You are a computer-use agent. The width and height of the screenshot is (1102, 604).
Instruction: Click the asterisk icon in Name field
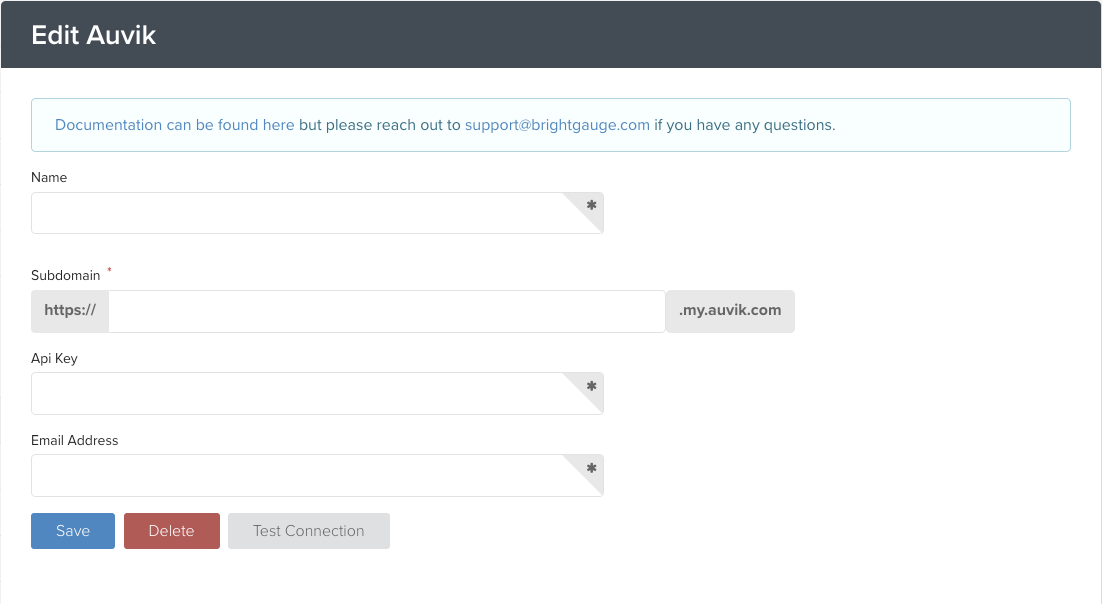(x=591, y=205)
